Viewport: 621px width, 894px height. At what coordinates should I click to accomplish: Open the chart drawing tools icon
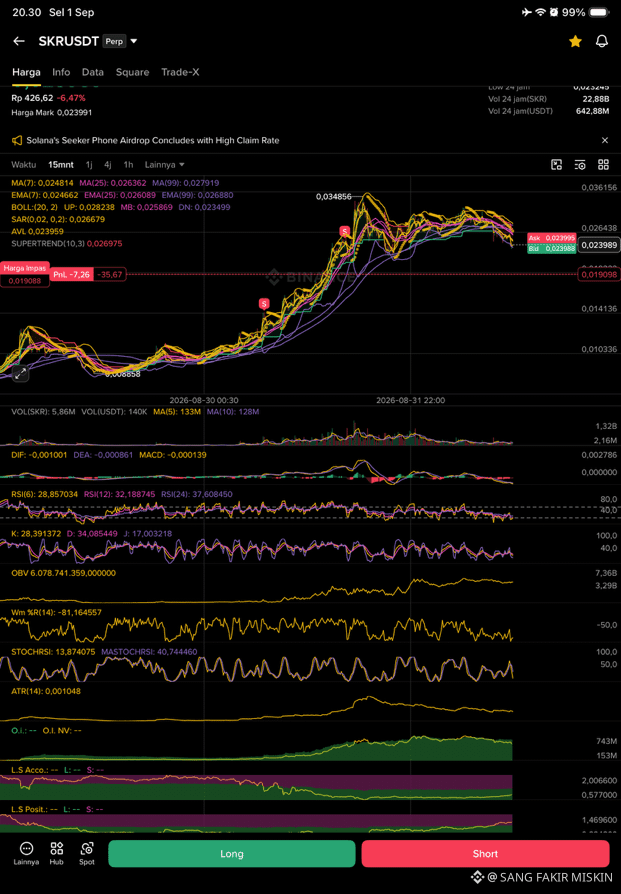[557, 165]
